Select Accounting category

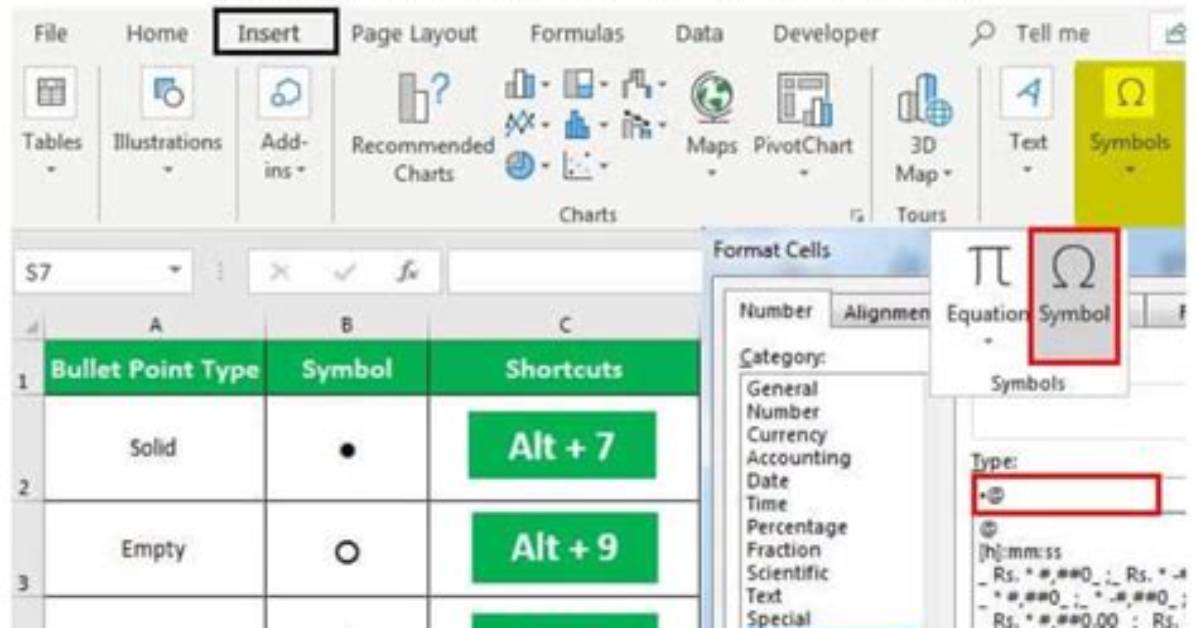799,458
